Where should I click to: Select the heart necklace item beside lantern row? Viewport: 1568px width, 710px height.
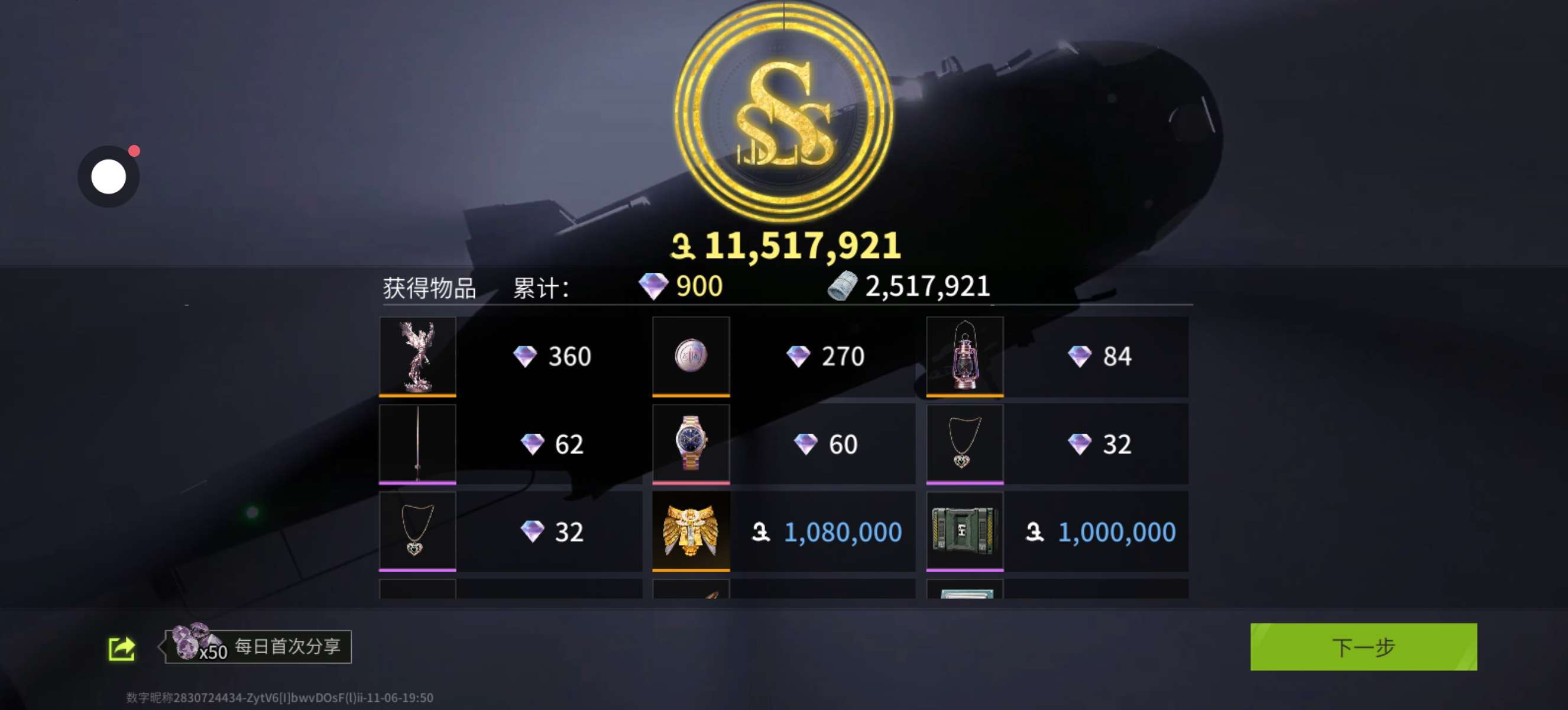tap(965, 444)
